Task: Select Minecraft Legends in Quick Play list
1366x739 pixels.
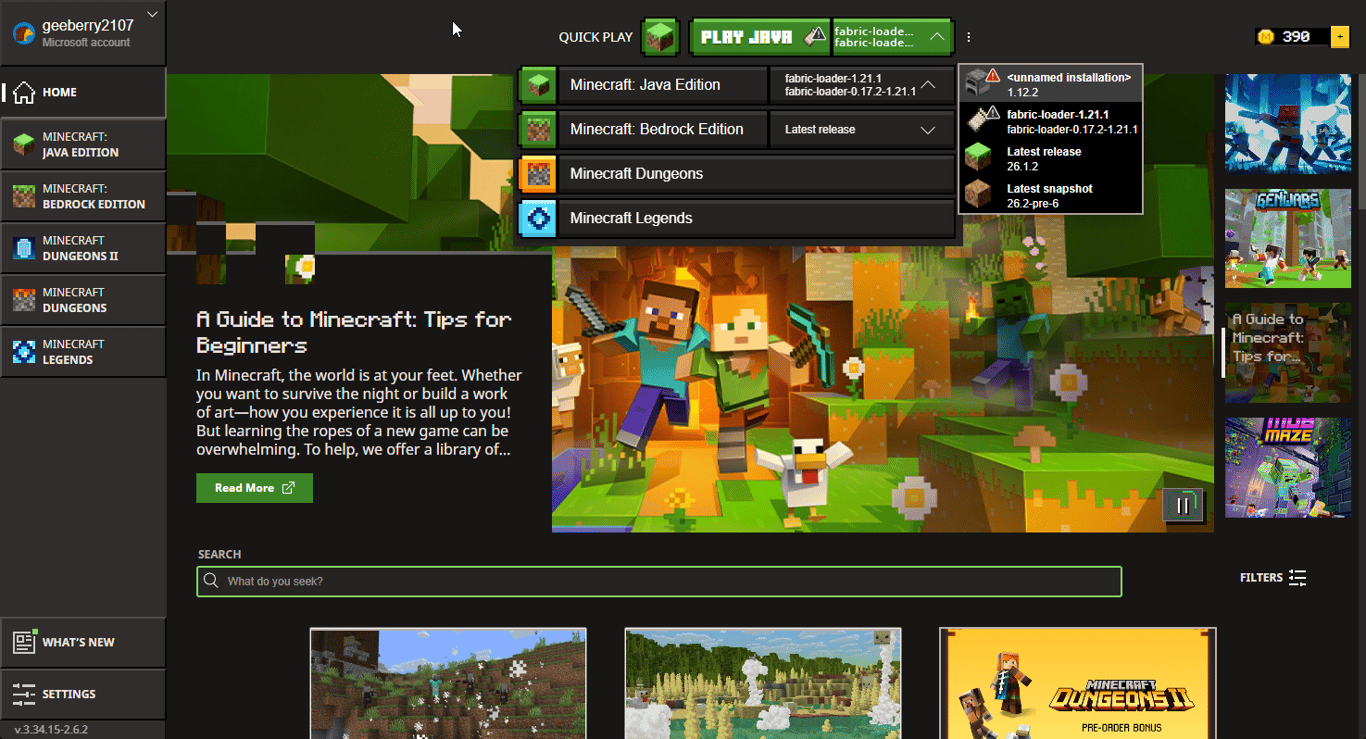Action: [755, 218]
